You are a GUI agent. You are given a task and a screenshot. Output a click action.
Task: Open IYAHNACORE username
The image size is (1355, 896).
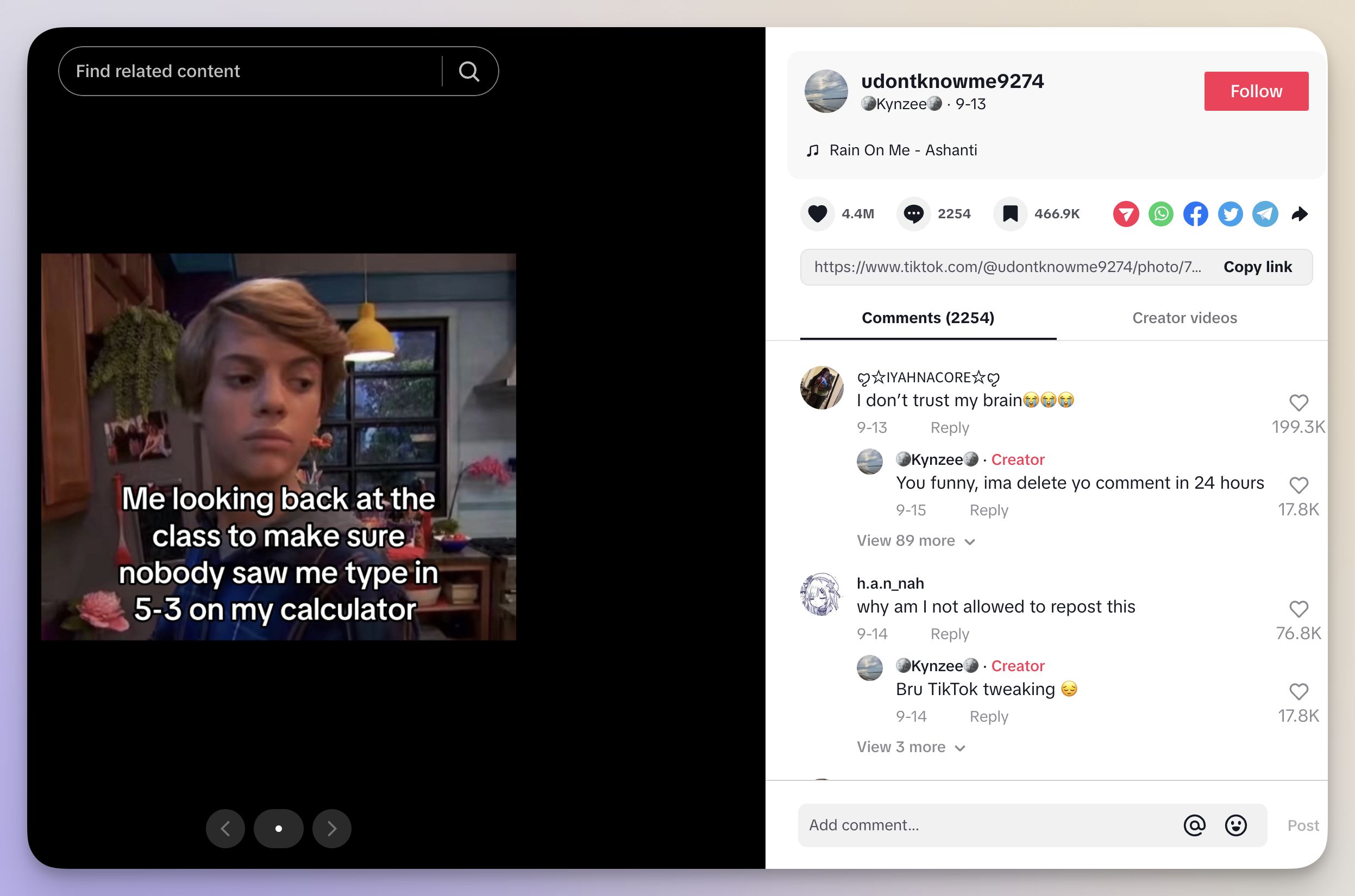[x=928, y=378]
